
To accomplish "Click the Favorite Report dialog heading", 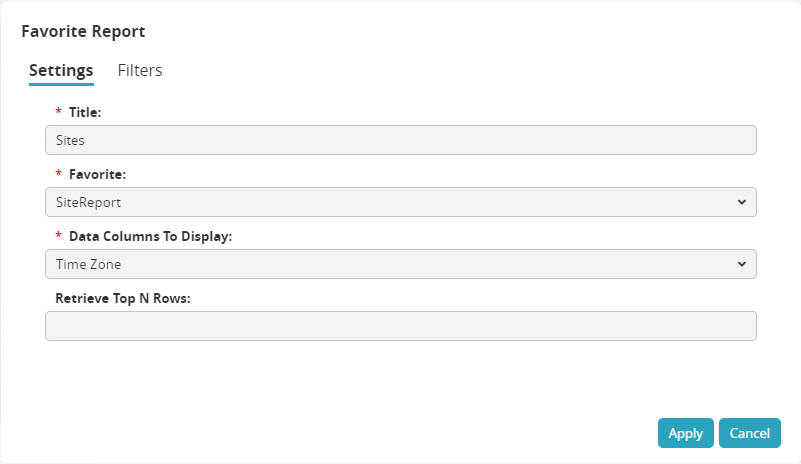I will pyautogui.click(x=83, y=32).
